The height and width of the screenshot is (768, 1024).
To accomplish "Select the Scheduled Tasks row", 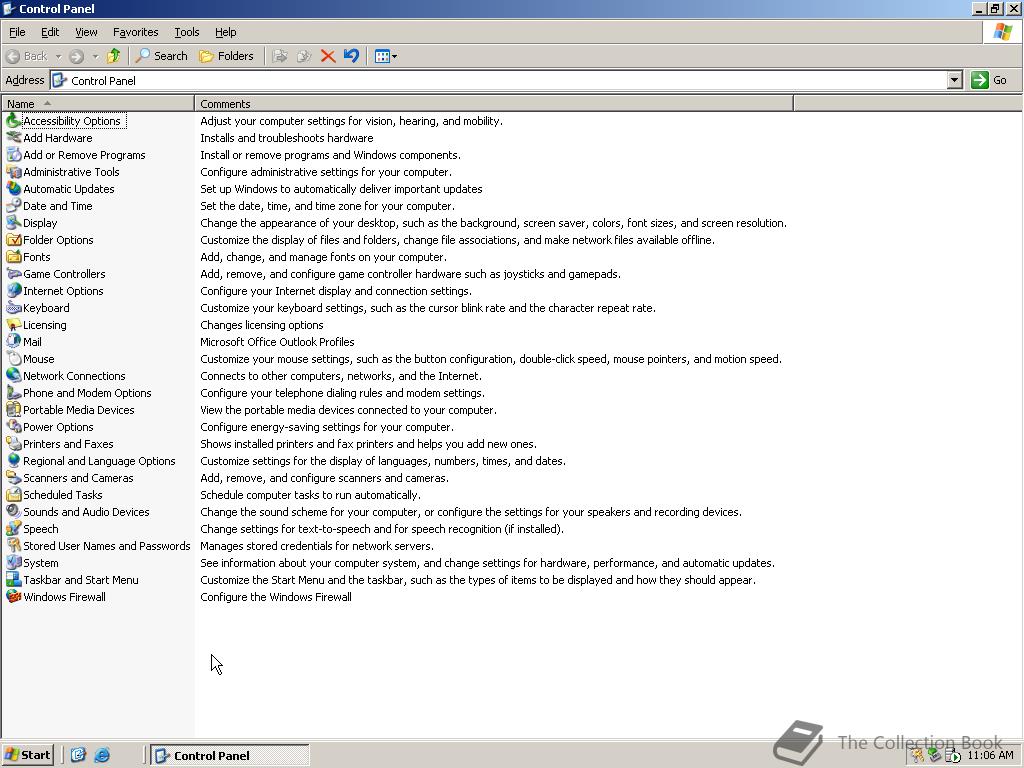I will click(x=55, y=494).
